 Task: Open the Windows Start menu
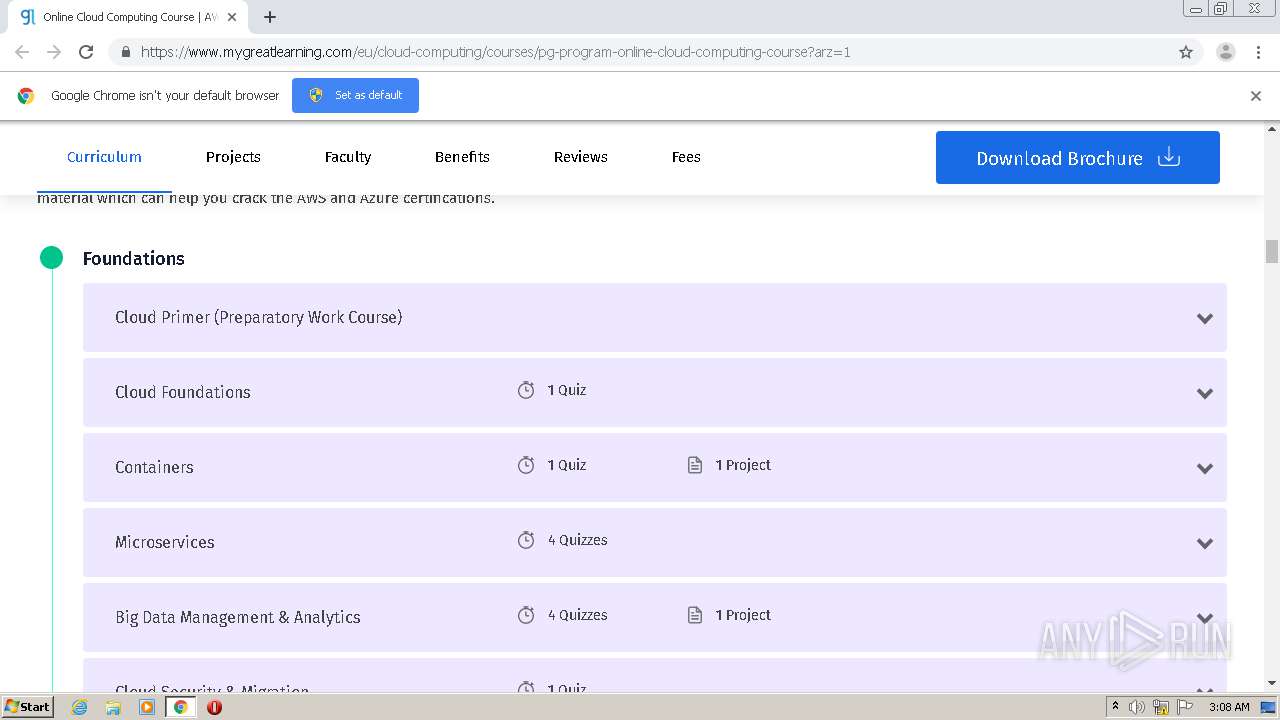(x=27, y=706)
